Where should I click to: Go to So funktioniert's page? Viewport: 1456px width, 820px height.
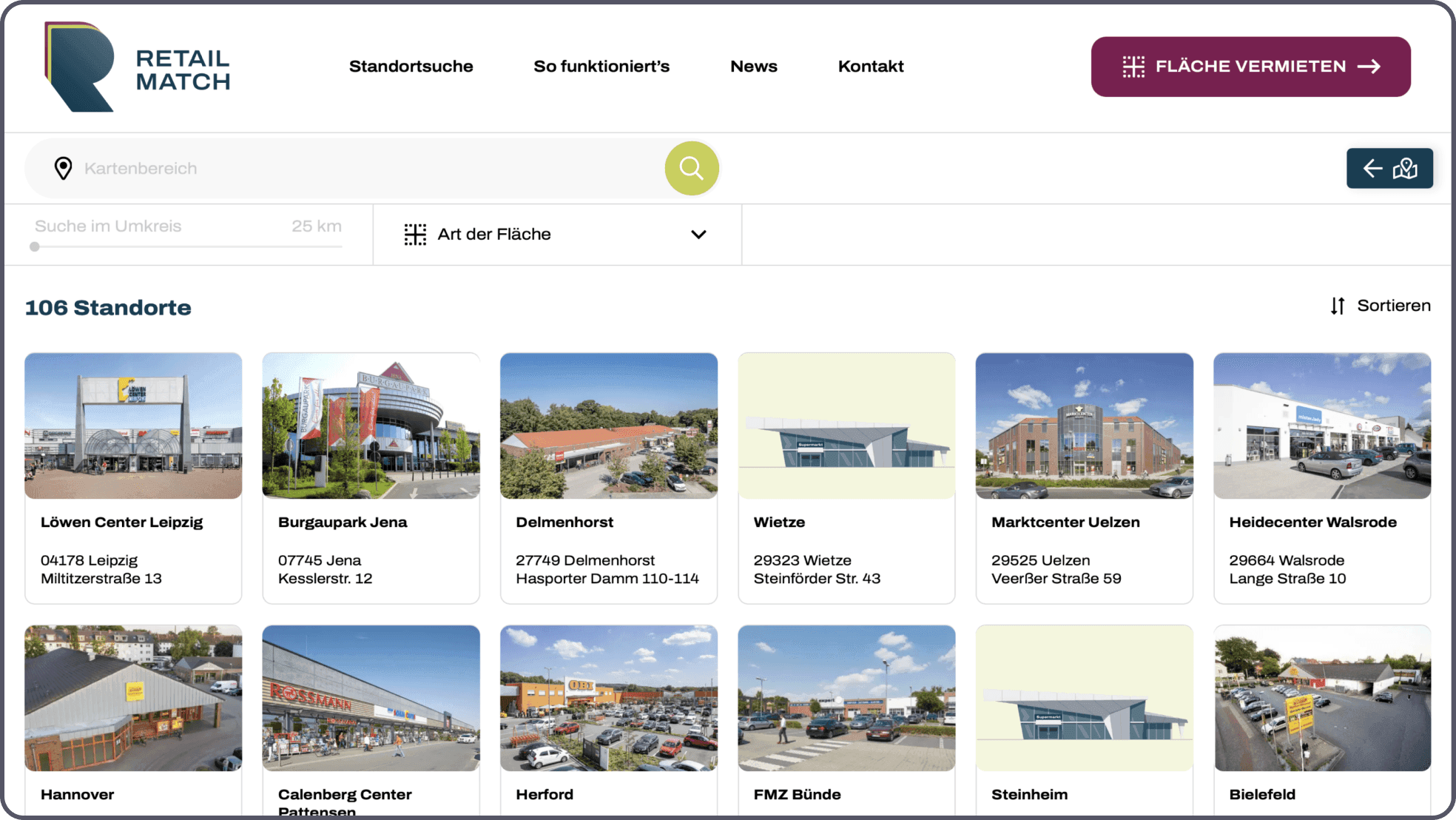(x=601, y=67)
